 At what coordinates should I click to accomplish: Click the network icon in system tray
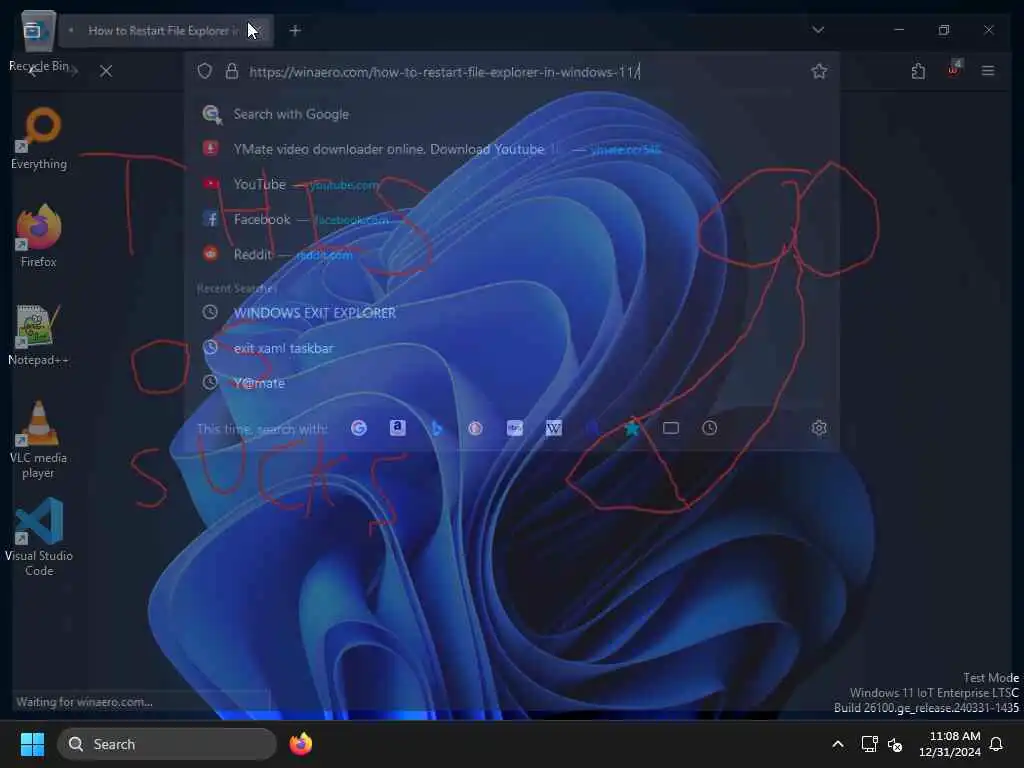[x=869, y=744]
